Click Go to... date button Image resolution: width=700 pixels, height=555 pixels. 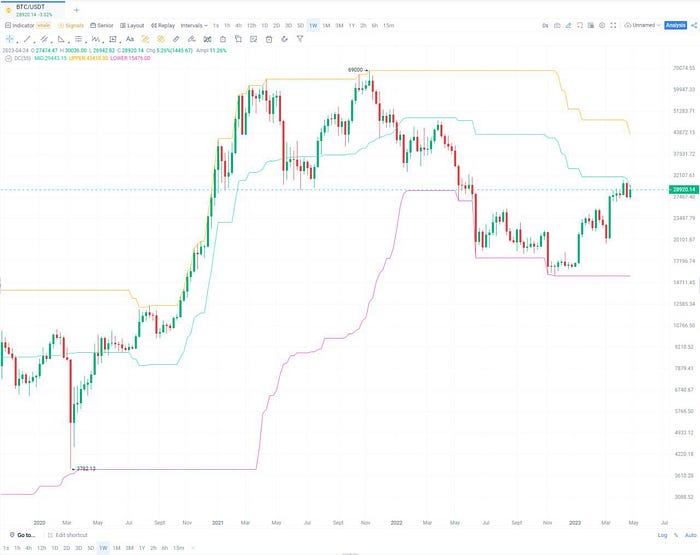click(22, 535)
